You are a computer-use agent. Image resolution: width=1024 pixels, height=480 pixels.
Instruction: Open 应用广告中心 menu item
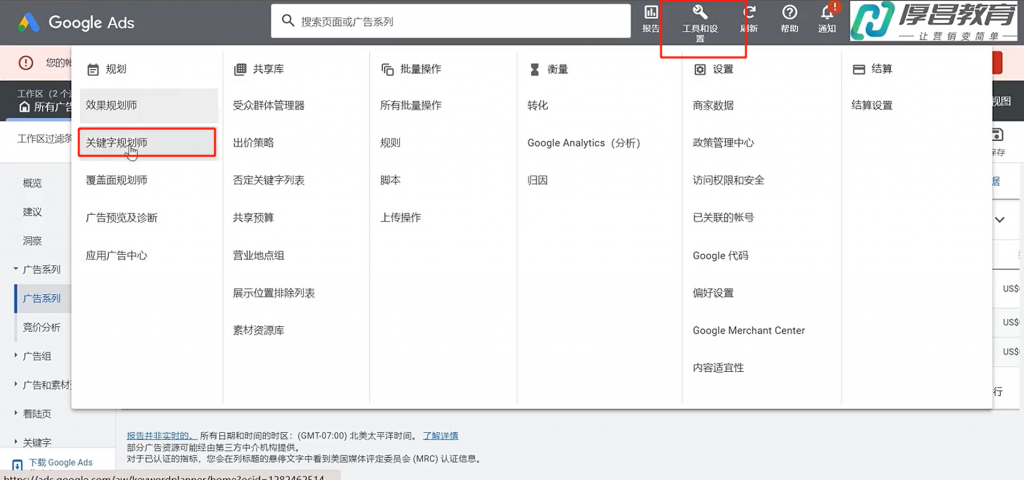point(116,255)
